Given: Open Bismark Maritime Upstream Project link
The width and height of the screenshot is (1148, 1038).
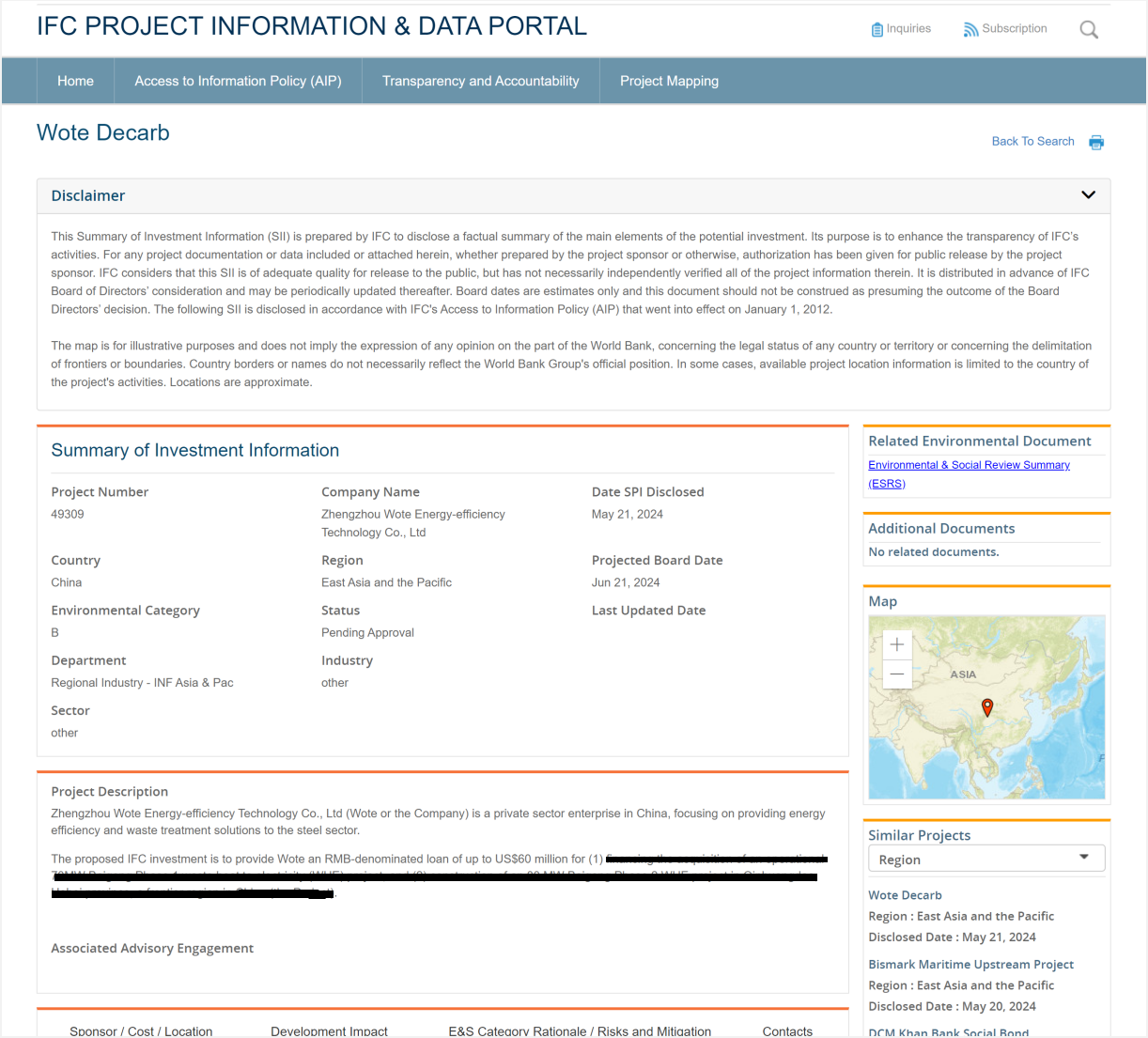Looking at the screenshot, I should pyautogui.click(x=970, y=965).
